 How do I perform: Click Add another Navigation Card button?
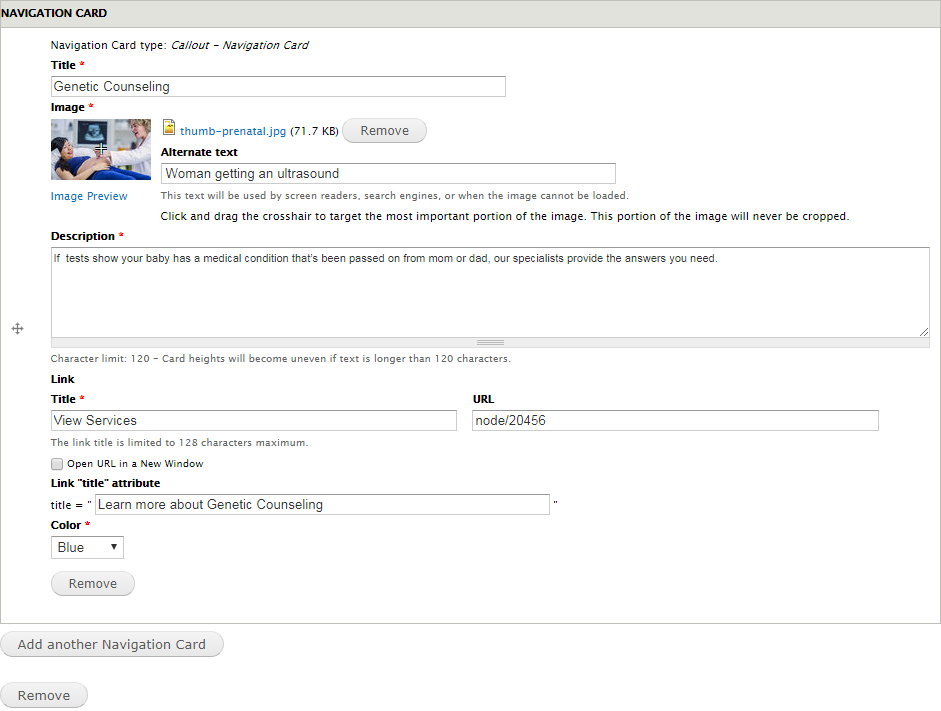[x=112, y=644]
